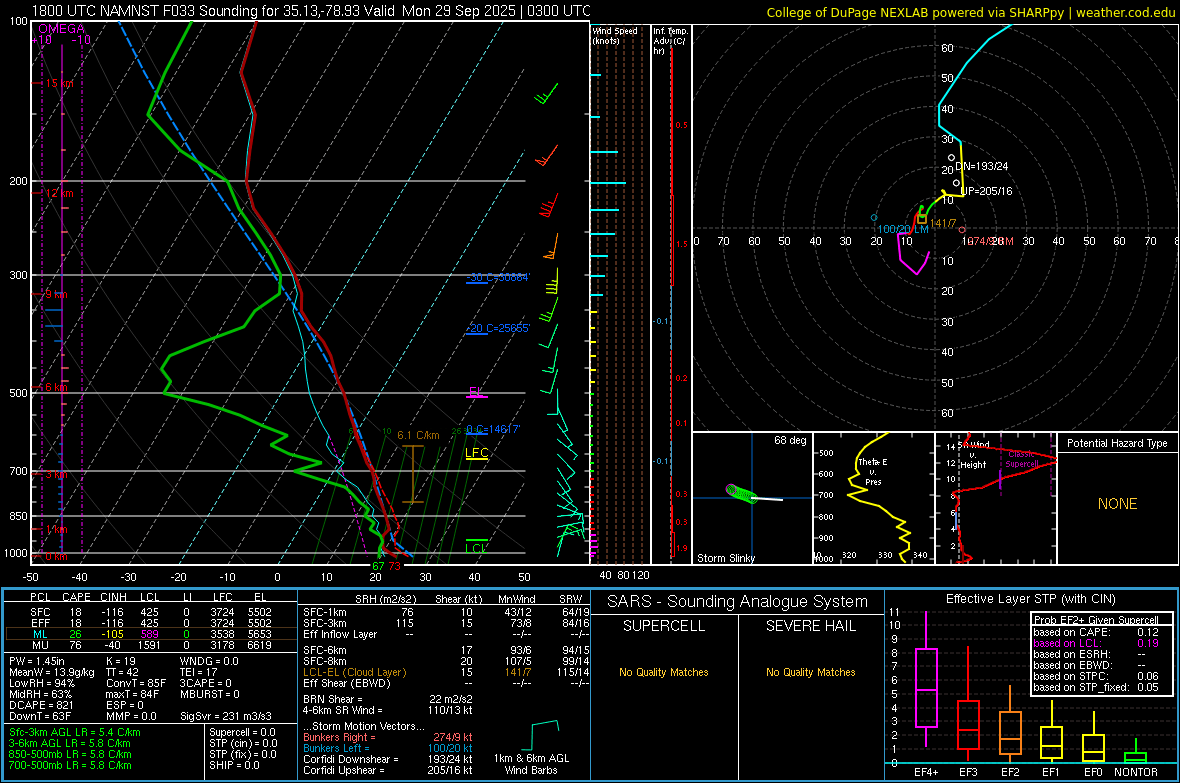The width and height of the screenshot is (1180, 783).
Task: Click the '-20 C=25655'' height label
Action: (x=497, y=328)
